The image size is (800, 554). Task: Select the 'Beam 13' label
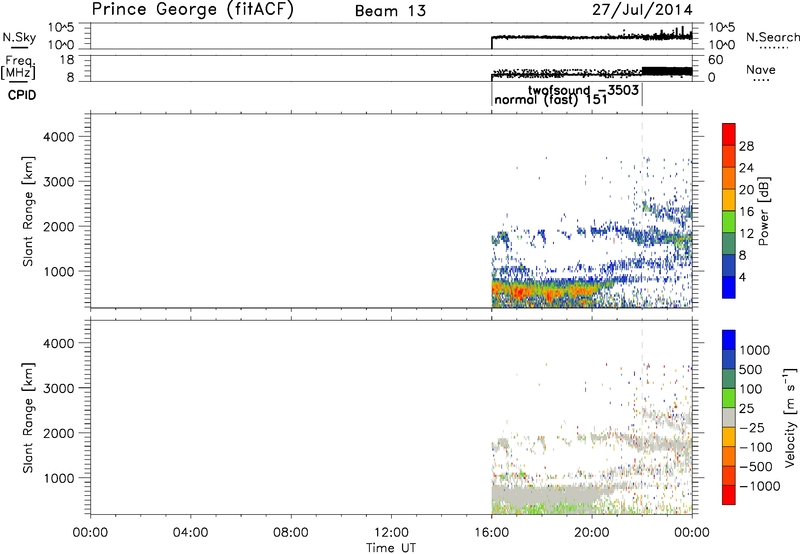point(390,11)
